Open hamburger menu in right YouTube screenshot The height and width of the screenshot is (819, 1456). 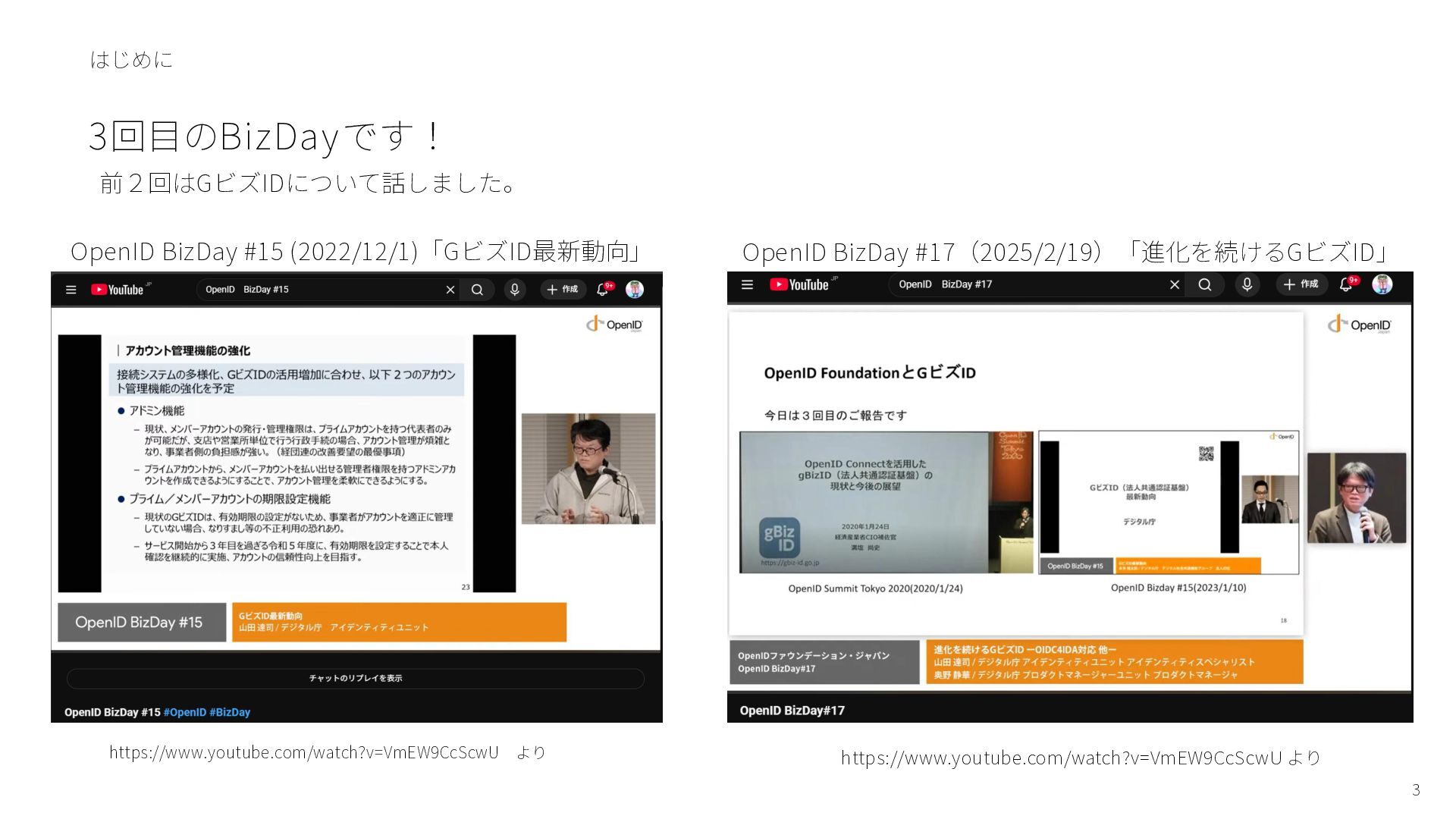coord(747,284)
